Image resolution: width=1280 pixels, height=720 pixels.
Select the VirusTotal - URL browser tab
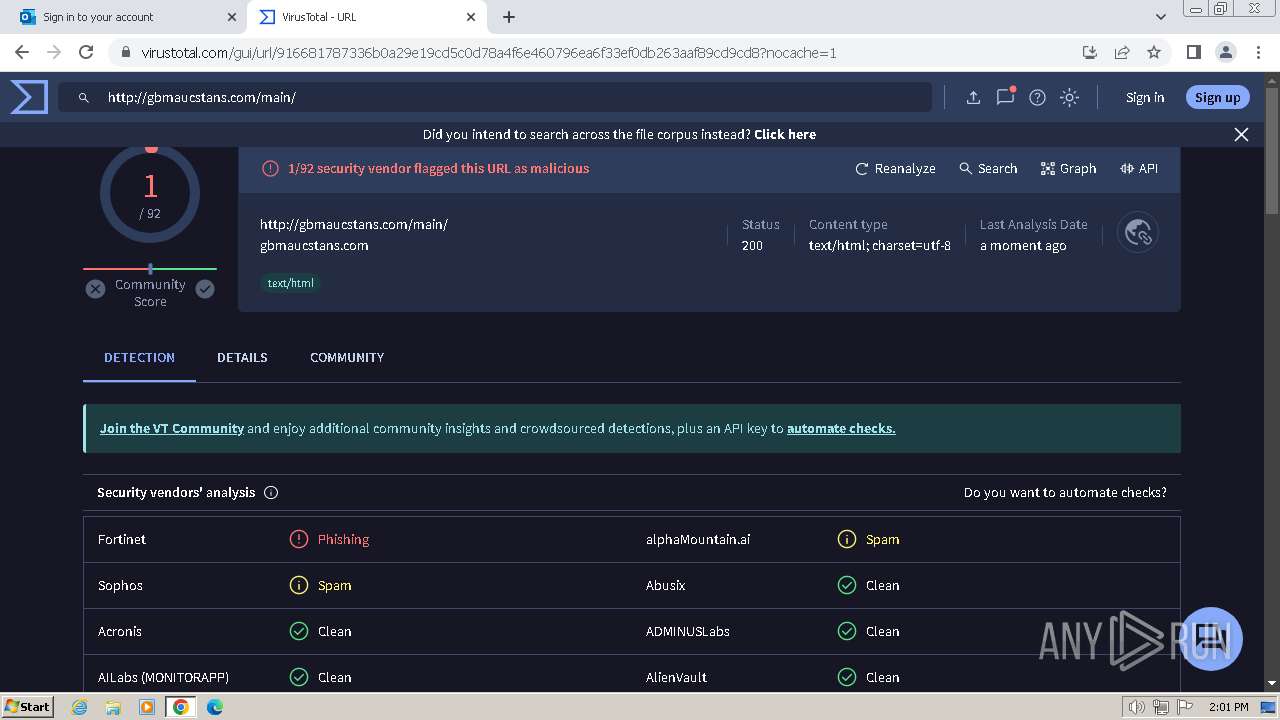pos(367,17)
